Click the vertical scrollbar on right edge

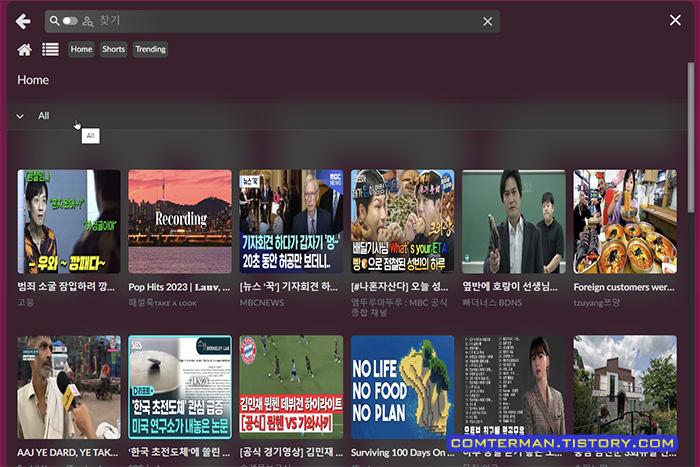(x=691, y=139)
